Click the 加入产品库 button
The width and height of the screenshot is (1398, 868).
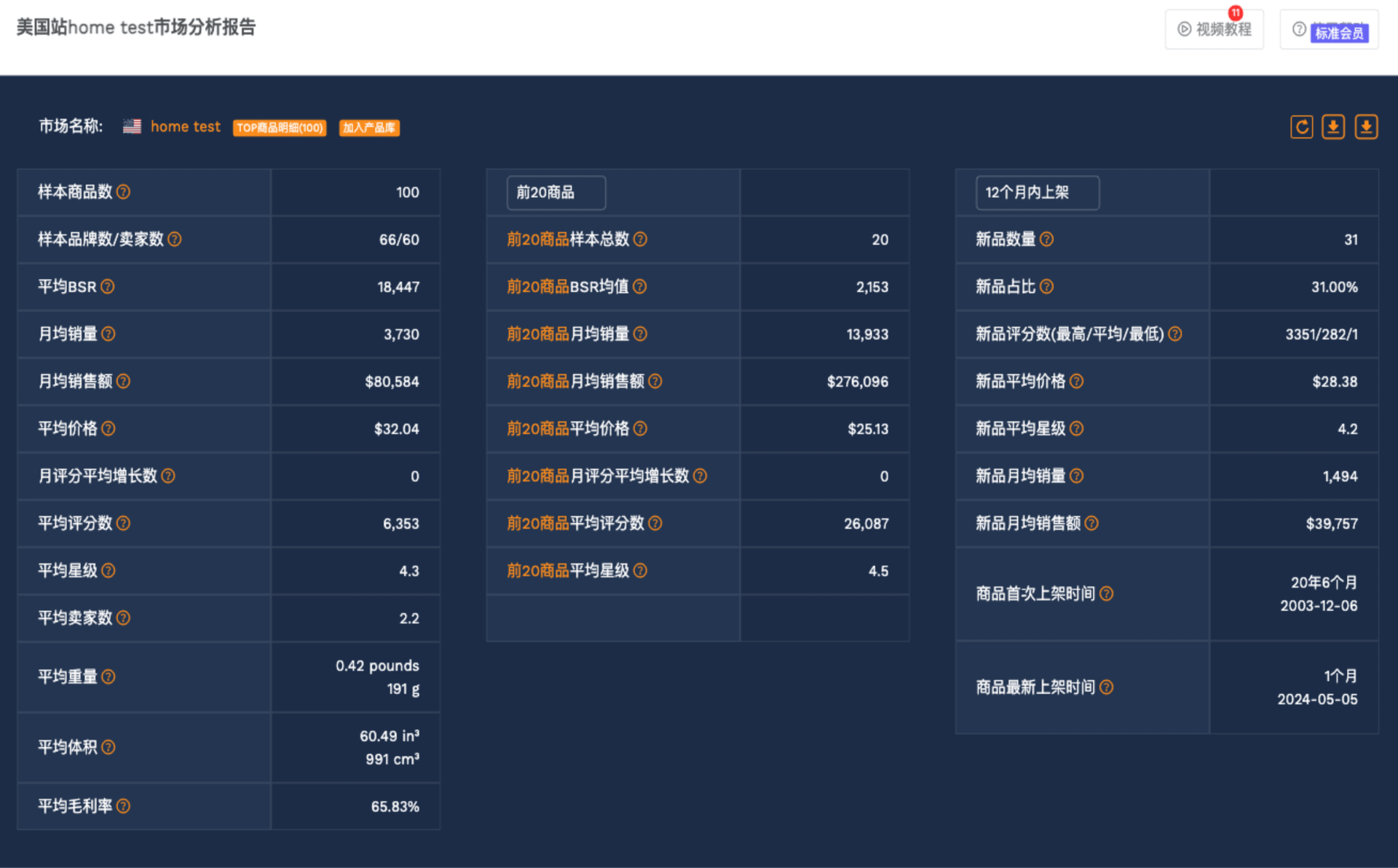(x=369, y=128)
